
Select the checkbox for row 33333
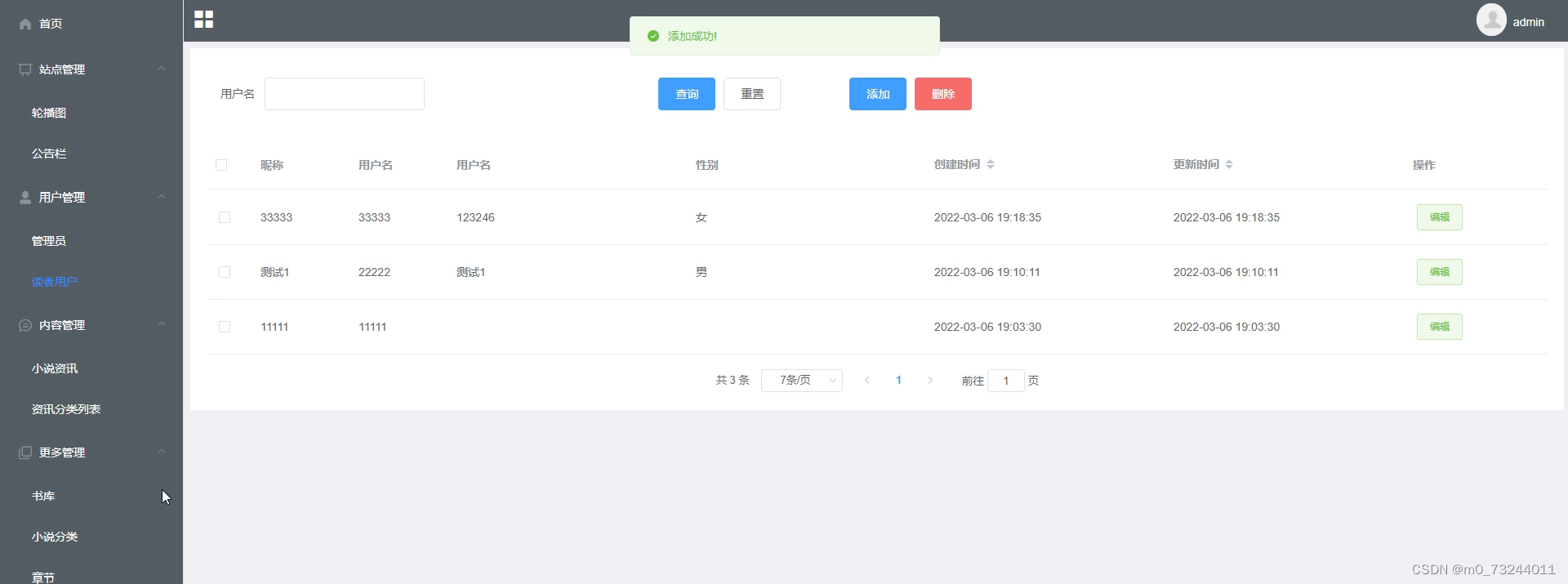[x=225, y=217]
